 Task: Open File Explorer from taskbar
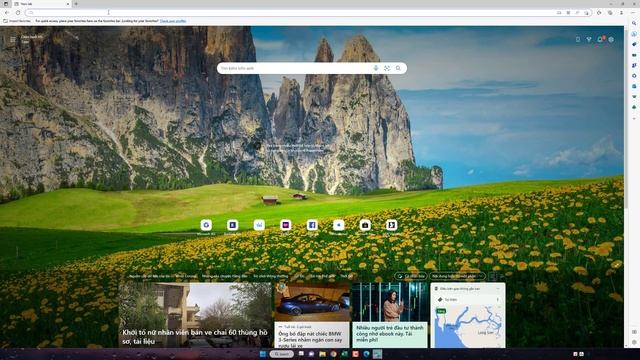click(322, 354)
